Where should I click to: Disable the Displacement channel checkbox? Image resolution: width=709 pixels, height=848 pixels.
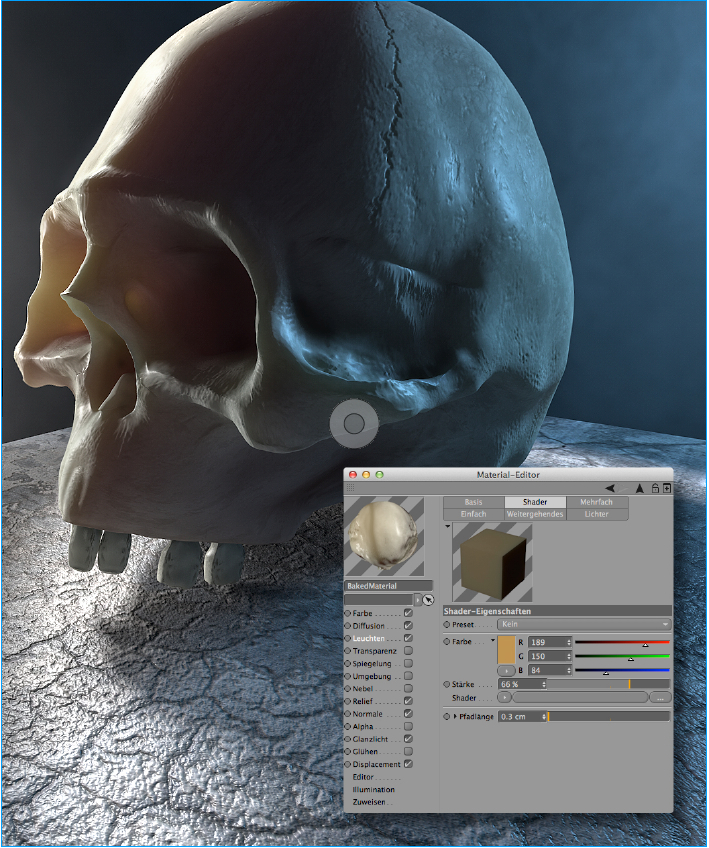[408, 764]
